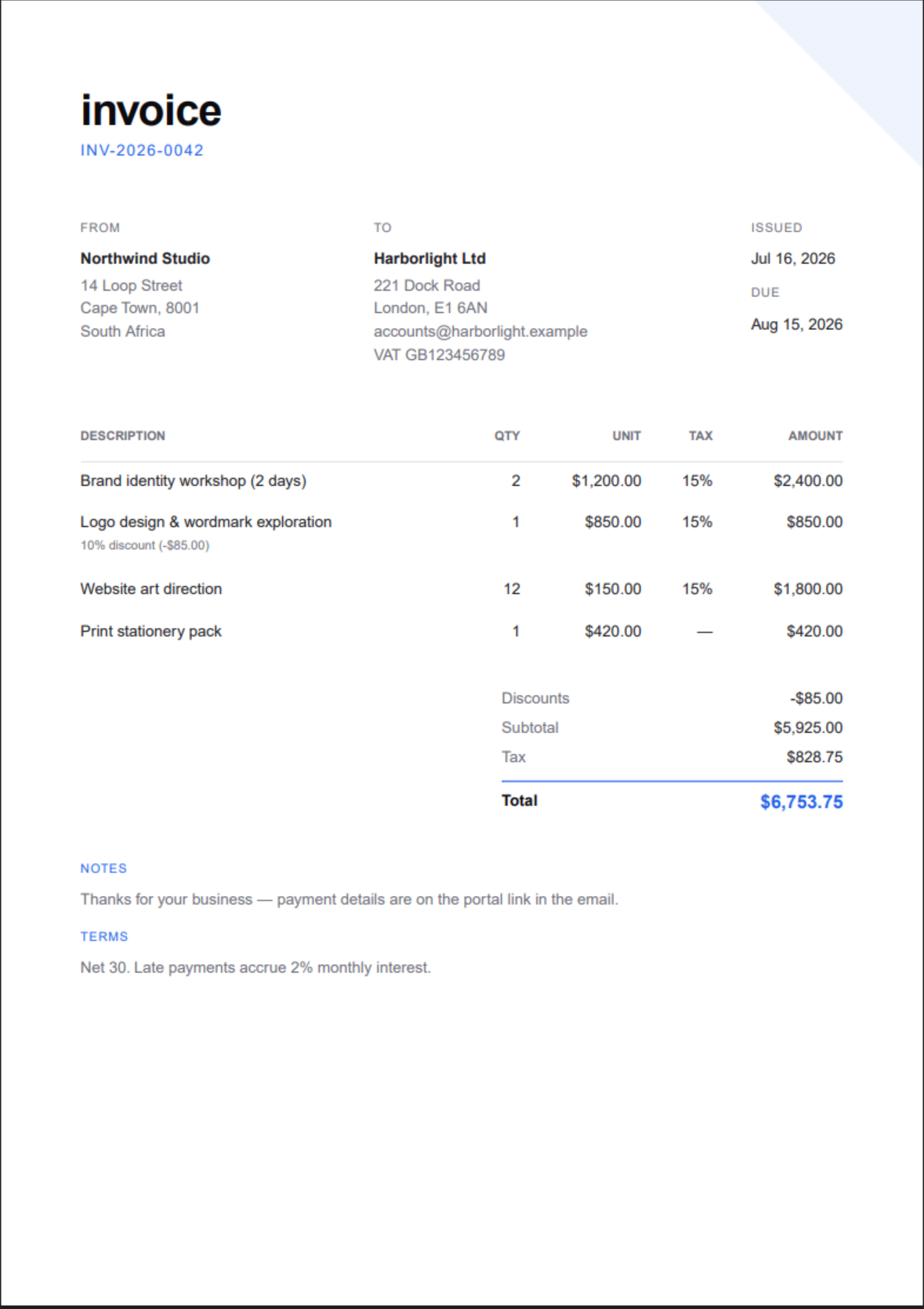This screenshot has width=924, height=1309.
Task: Click the amount $2,400.00
Action: click(x=808, y=481)
